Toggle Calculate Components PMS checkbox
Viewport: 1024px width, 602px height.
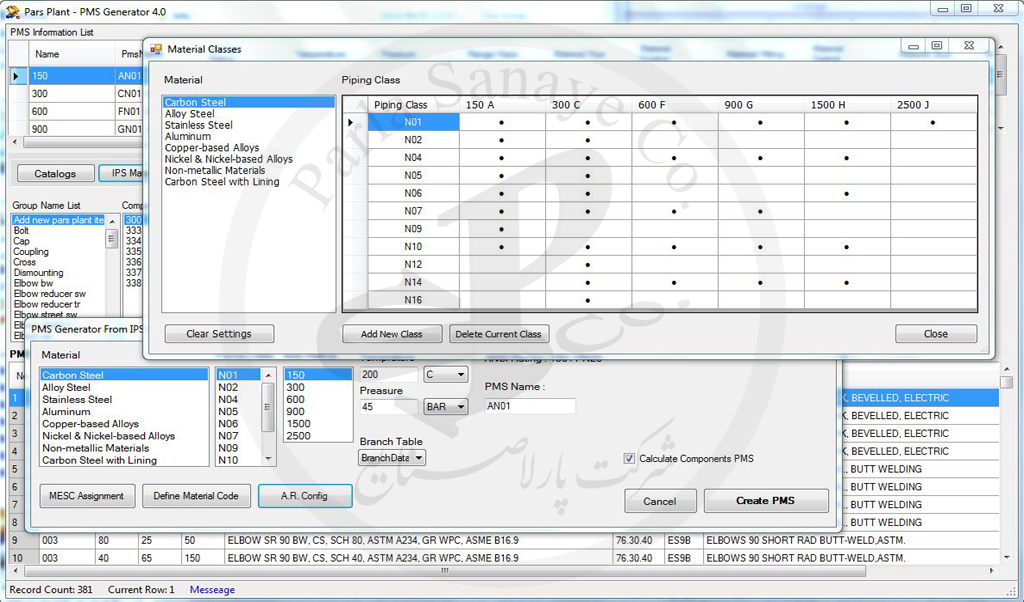point(629,459)
